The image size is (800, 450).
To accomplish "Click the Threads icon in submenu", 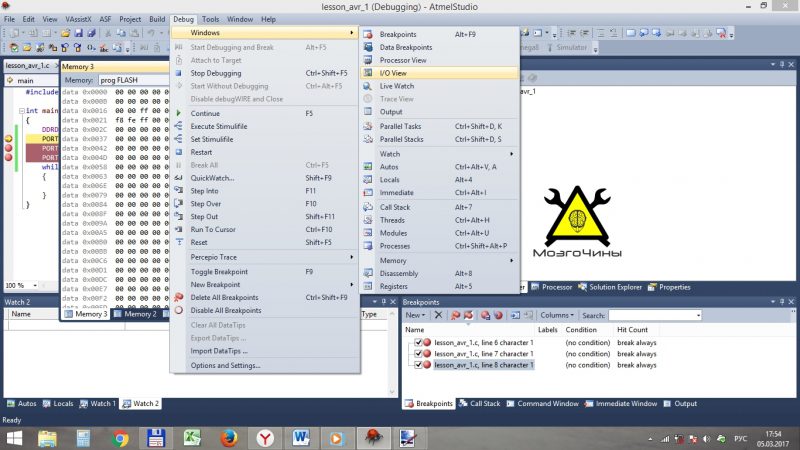I will point(368,220).
